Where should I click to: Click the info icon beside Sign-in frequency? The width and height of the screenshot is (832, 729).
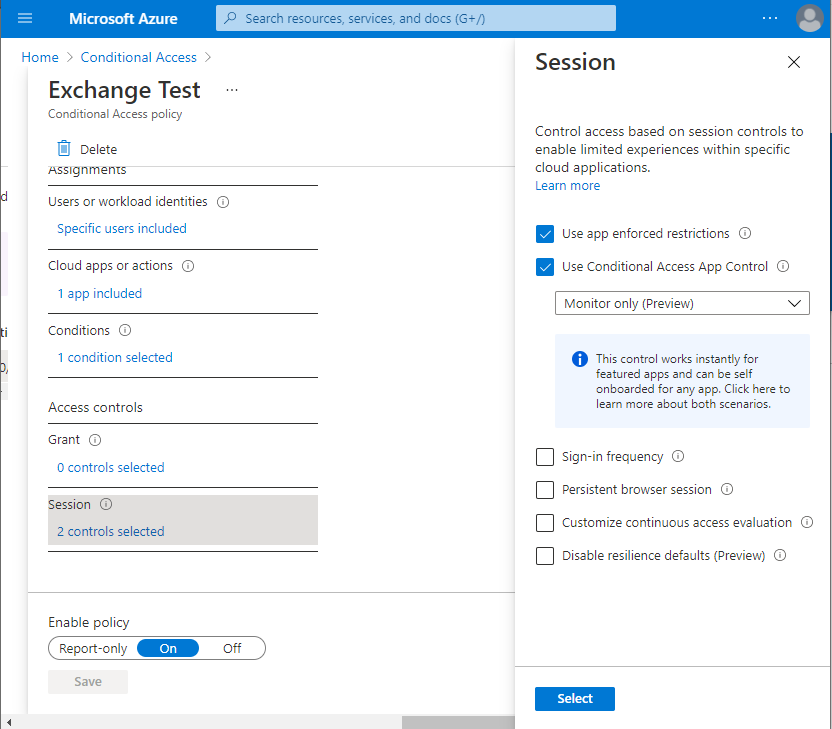coord(677,456)
